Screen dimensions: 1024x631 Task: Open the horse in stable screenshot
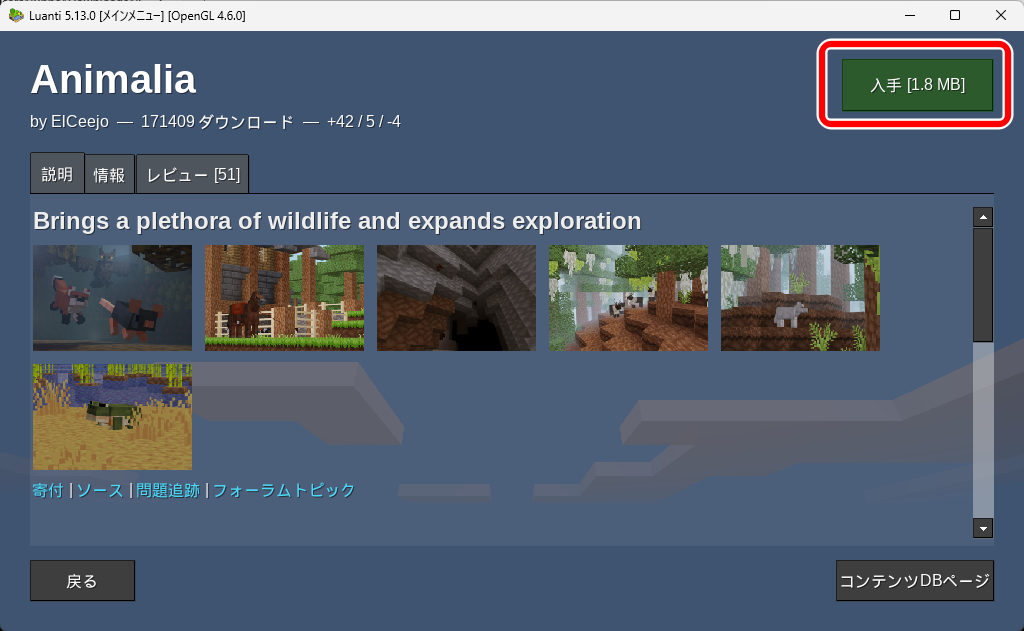pyautogui.click(x=284, y=298)
